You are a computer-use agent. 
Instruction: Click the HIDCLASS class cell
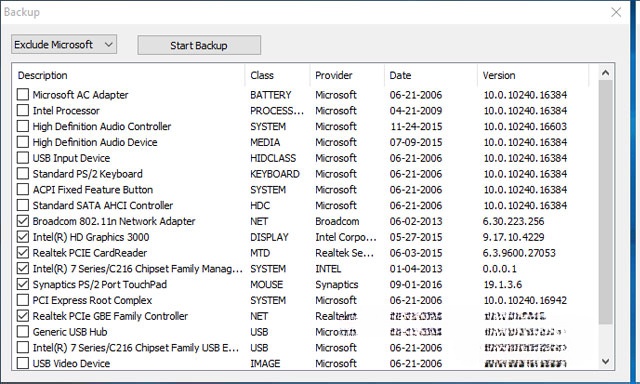[x=273, y=158]
